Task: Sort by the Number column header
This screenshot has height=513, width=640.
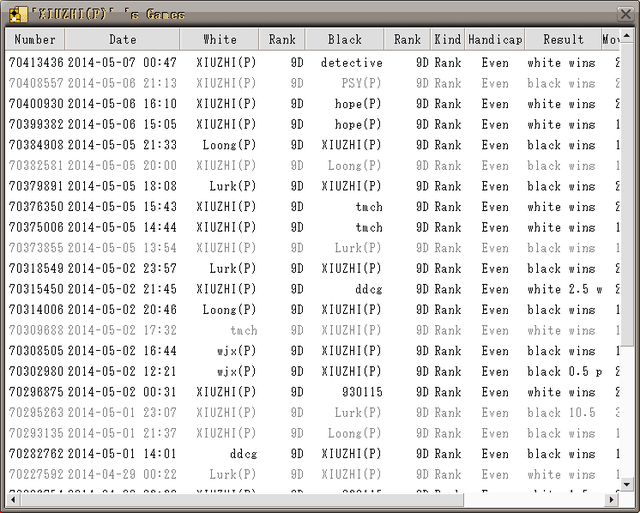Action: pyautogui.click(x=35, y=40)
